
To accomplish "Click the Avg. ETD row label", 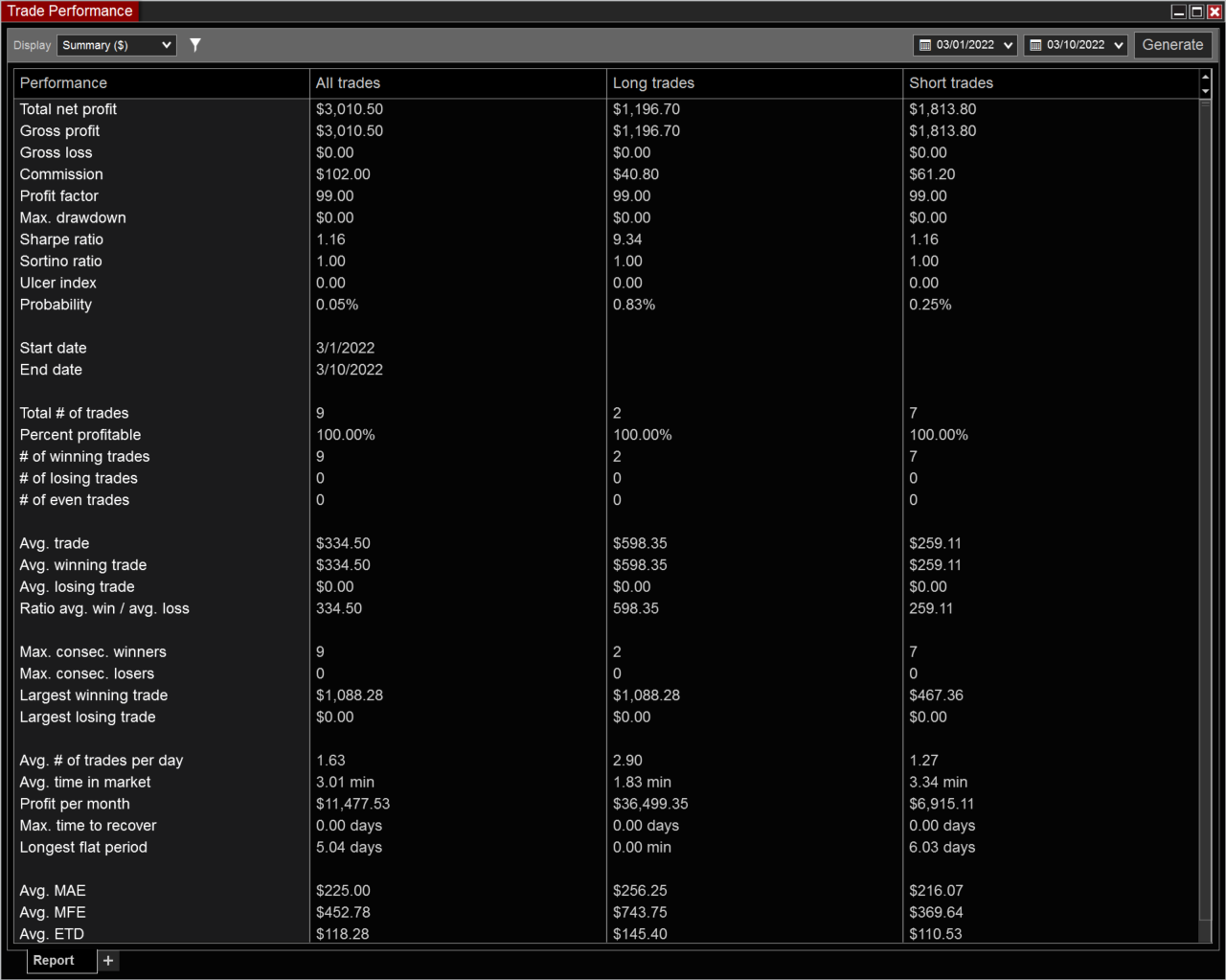I will coord(52,934).
